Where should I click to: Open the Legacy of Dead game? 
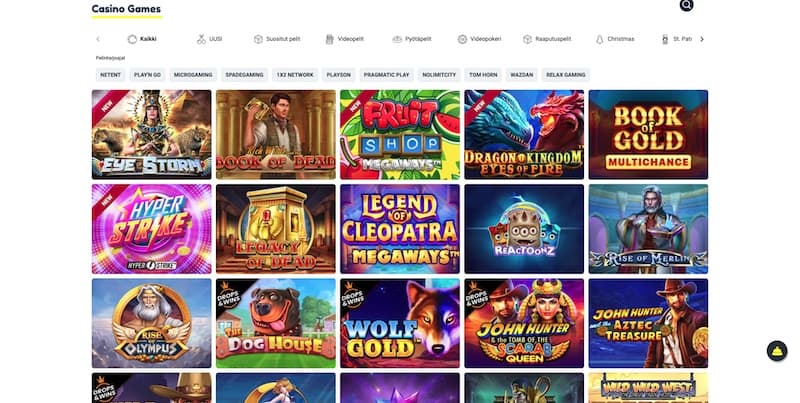[x=276, y=229]
